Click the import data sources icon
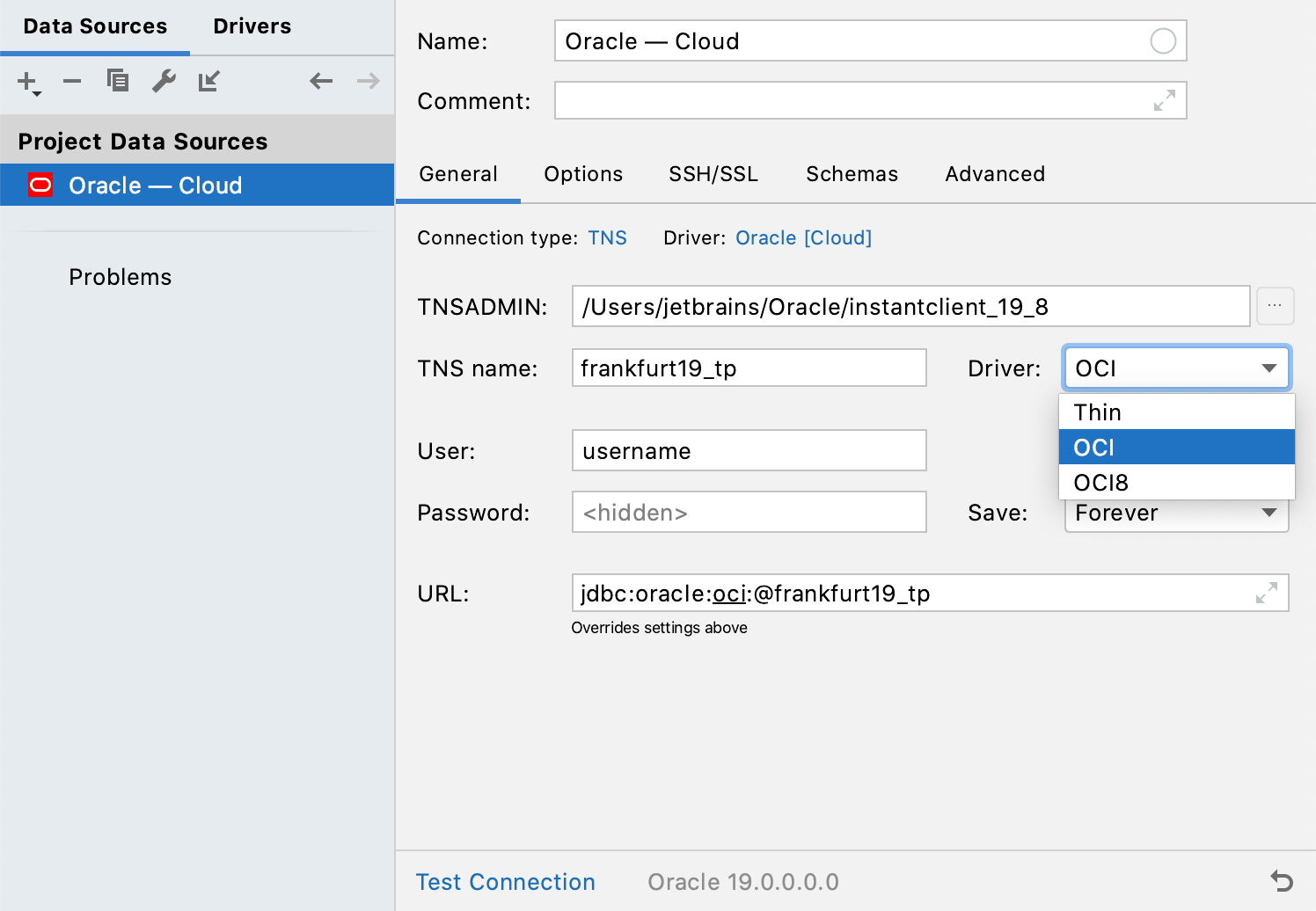Viewport: 1316px width, 911px height. pos(209,81)
